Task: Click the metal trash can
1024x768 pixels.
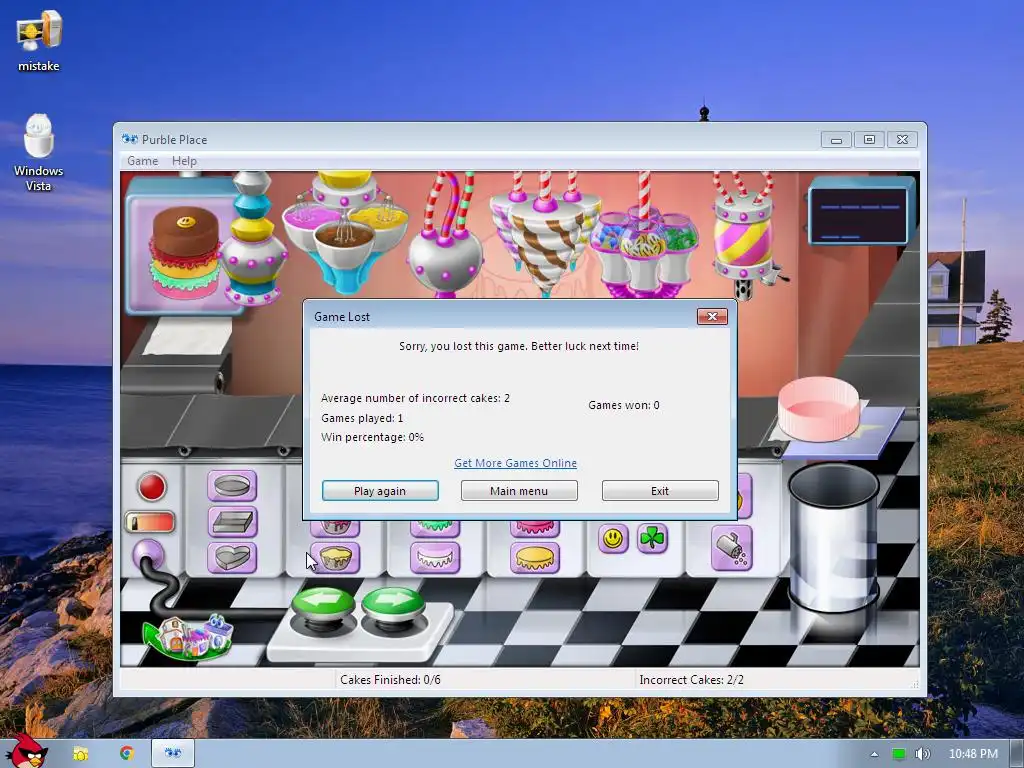Action: (833, 537)
